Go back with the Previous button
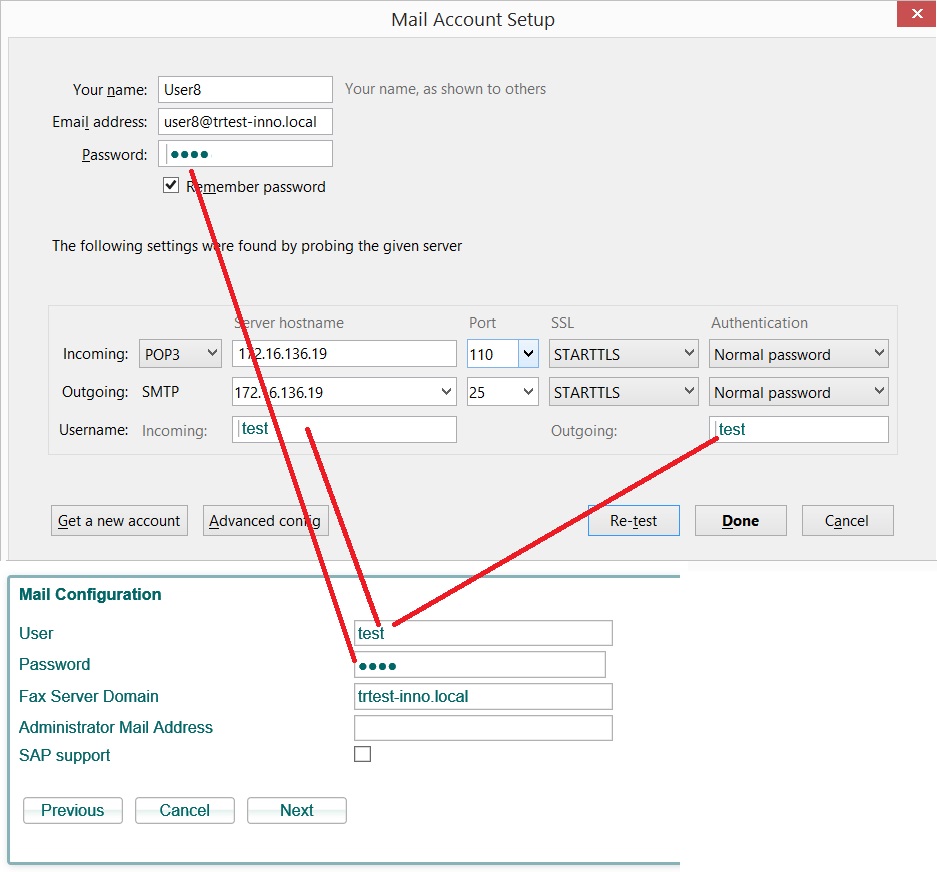Screen dimensions: 937x872 (72, 810)
